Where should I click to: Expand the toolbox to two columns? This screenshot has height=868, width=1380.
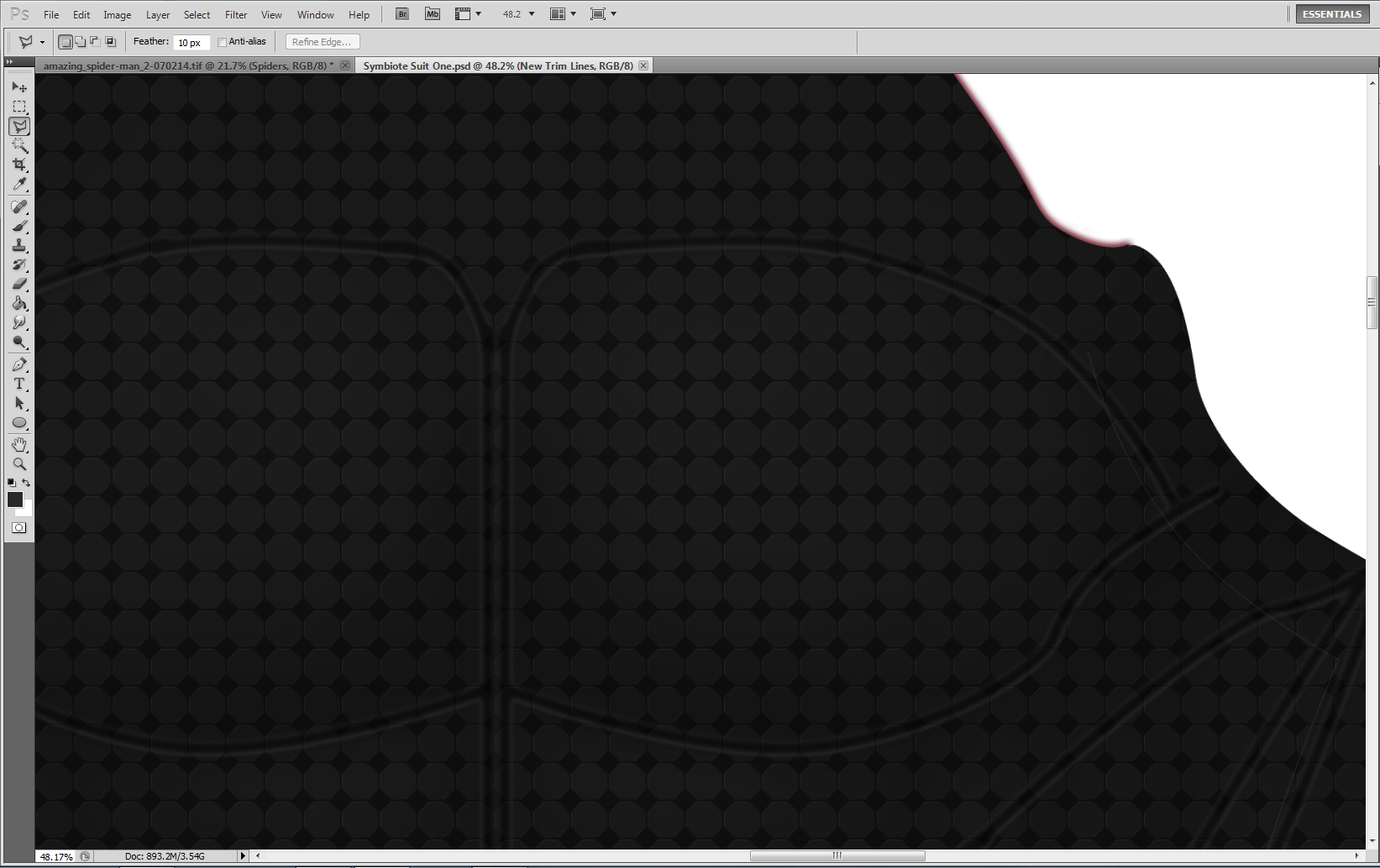9,61
